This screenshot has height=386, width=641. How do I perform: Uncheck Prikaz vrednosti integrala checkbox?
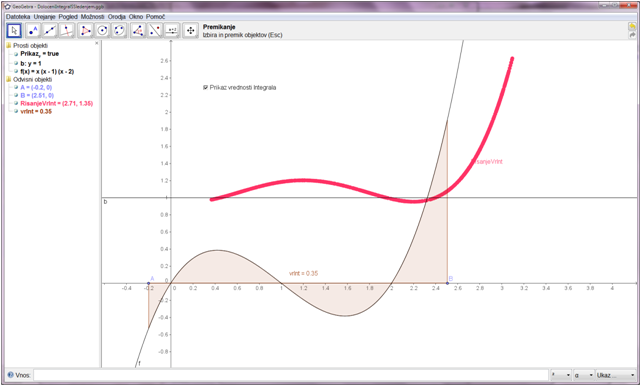tap(206, 88)
